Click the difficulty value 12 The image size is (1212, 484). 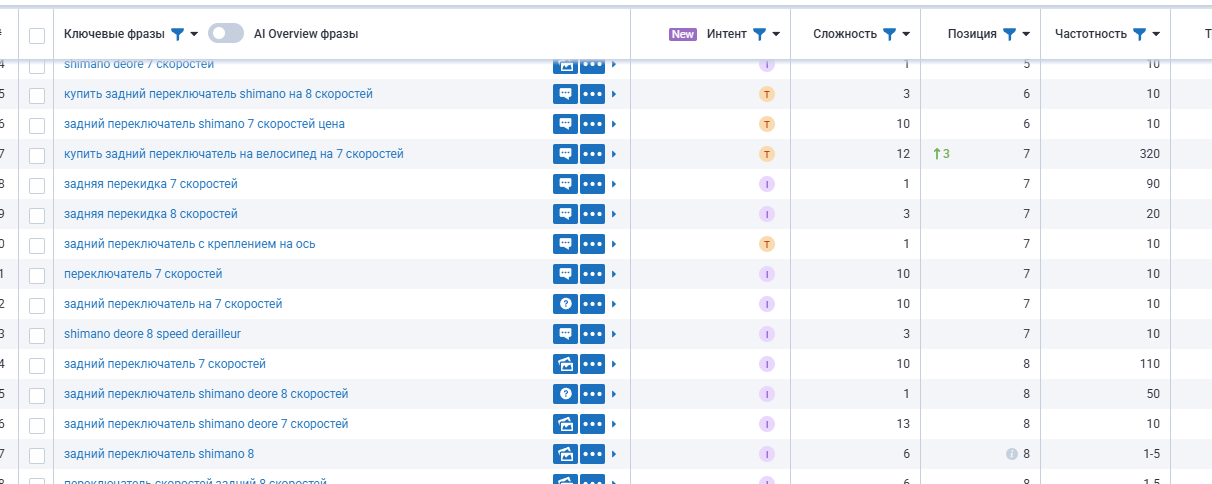(904, 154)
